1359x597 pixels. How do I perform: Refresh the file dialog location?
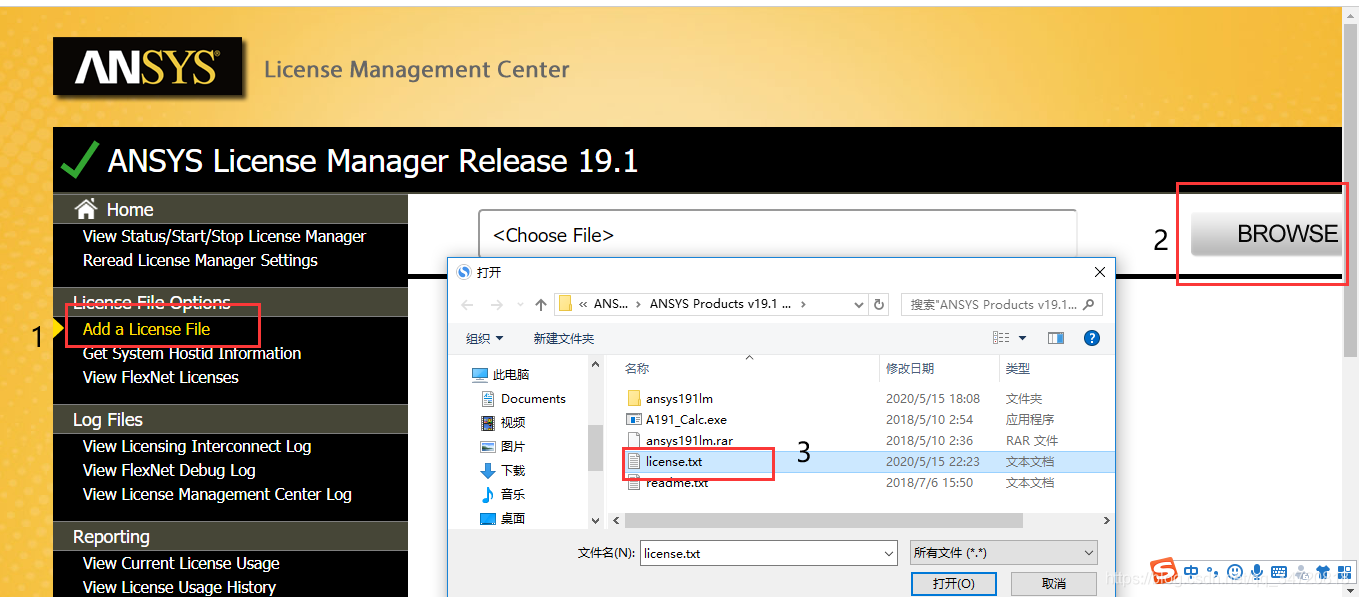[879, 304]
